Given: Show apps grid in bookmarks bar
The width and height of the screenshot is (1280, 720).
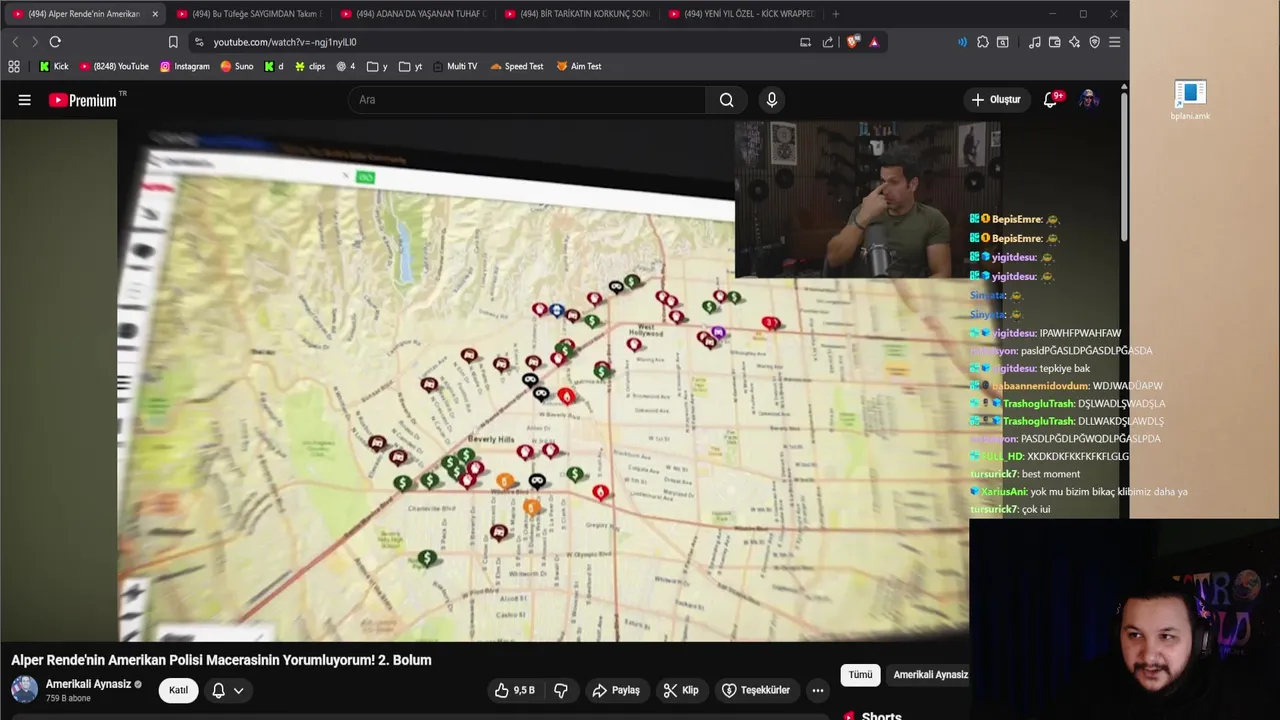Looking at the screenshot, I should coord(14,66).
